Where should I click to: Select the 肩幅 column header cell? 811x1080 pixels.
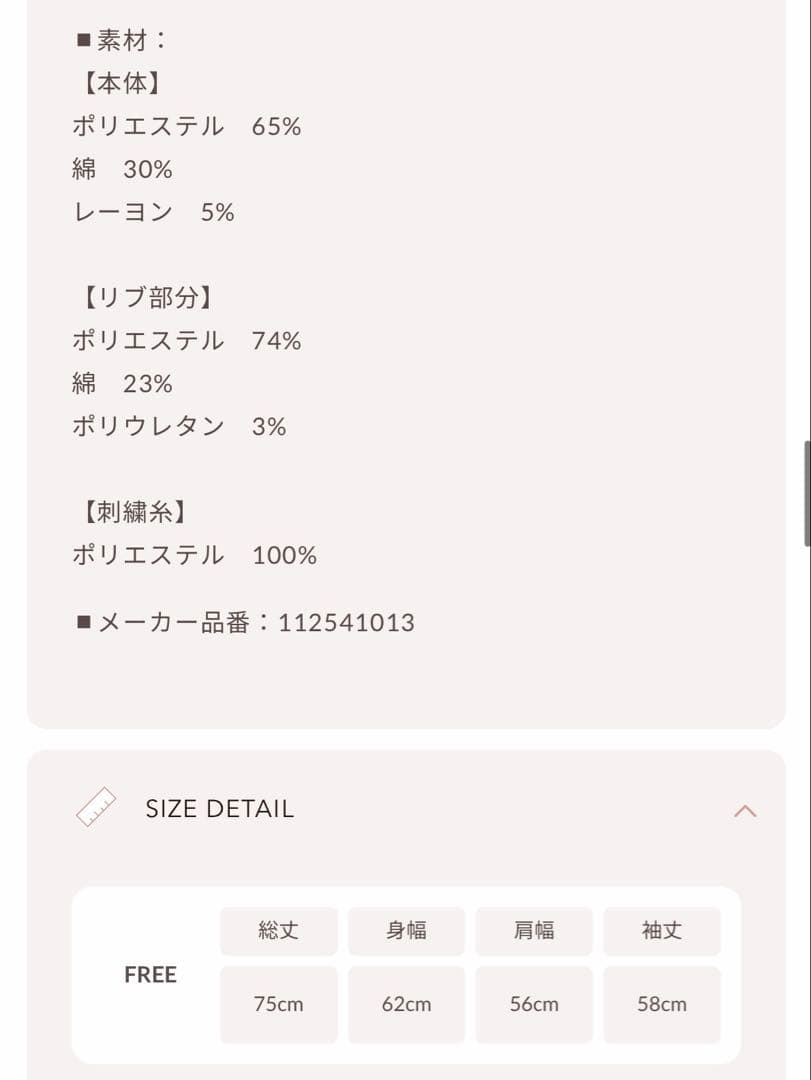[534, 930]
